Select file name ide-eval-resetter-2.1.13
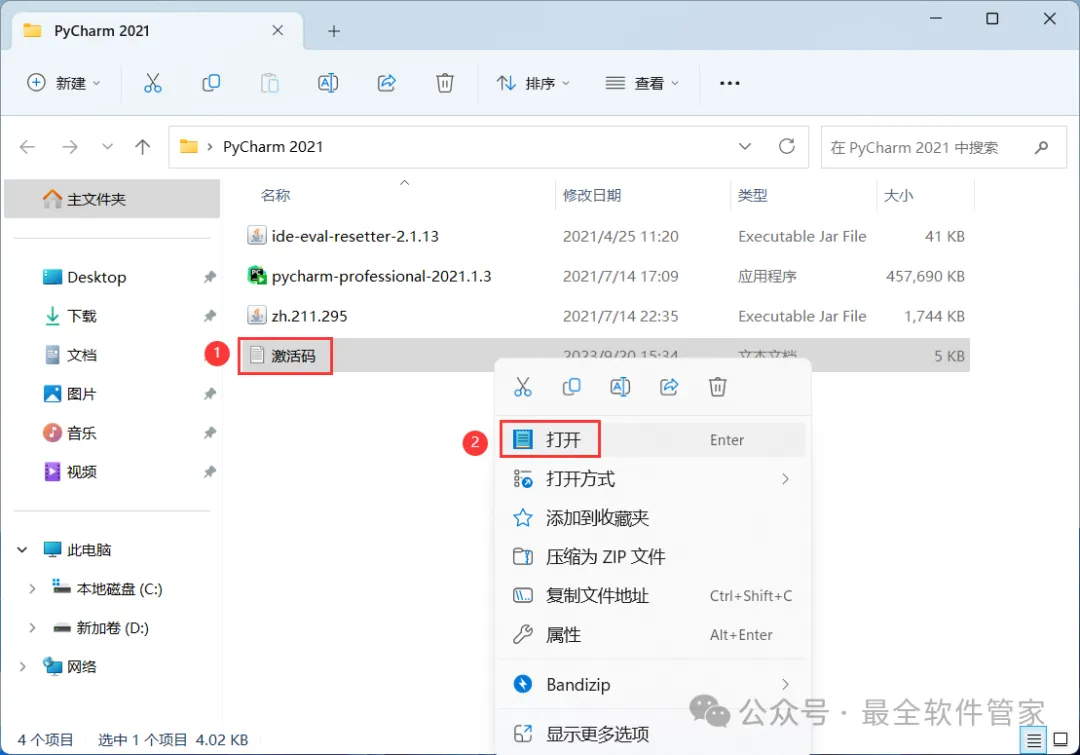This screenshot has height=755, width=1080. (x=355, y=236)
